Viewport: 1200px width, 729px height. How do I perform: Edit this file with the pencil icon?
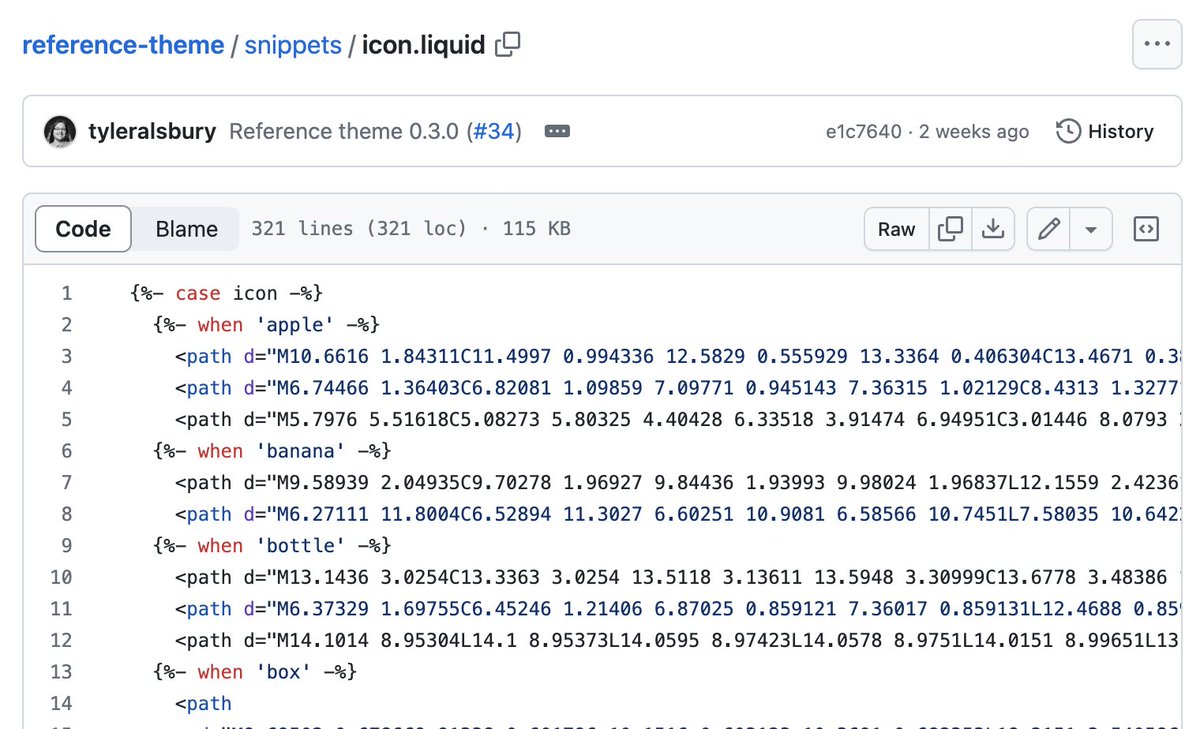(1049, 229)
